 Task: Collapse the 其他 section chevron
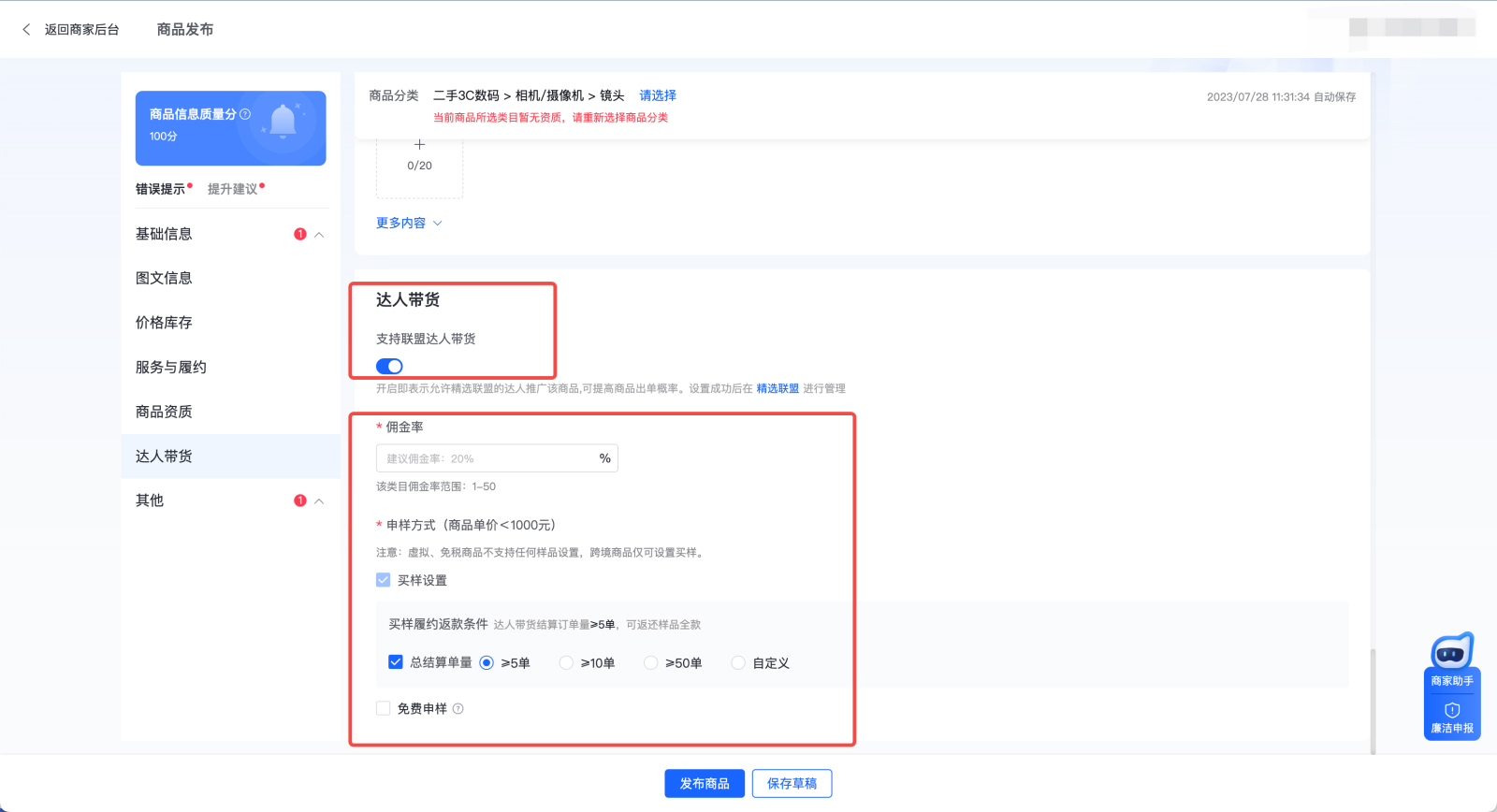pos(319,501)
